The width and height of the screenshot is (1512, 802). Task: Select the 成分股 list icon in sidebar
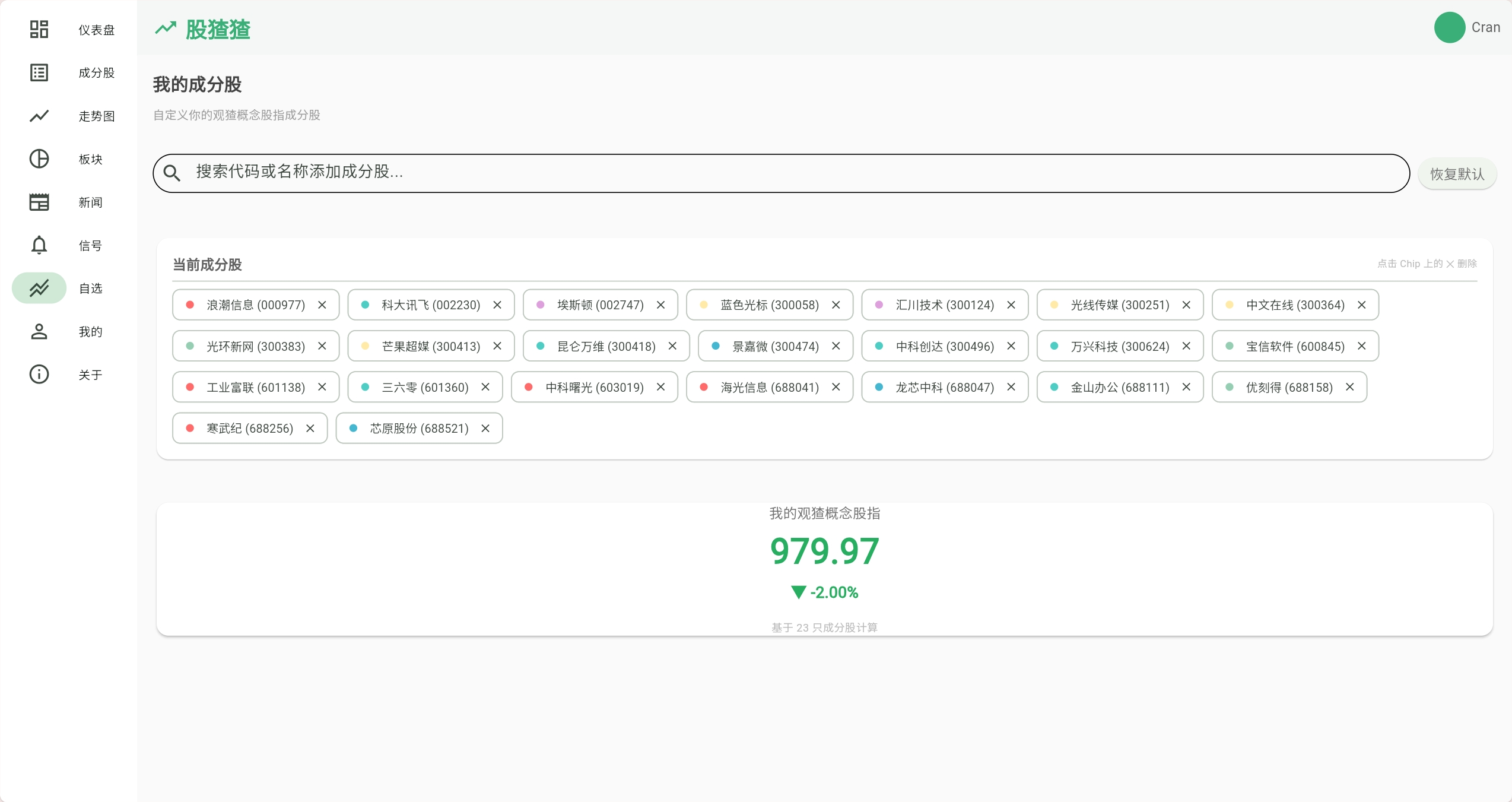tap(39, 72)
